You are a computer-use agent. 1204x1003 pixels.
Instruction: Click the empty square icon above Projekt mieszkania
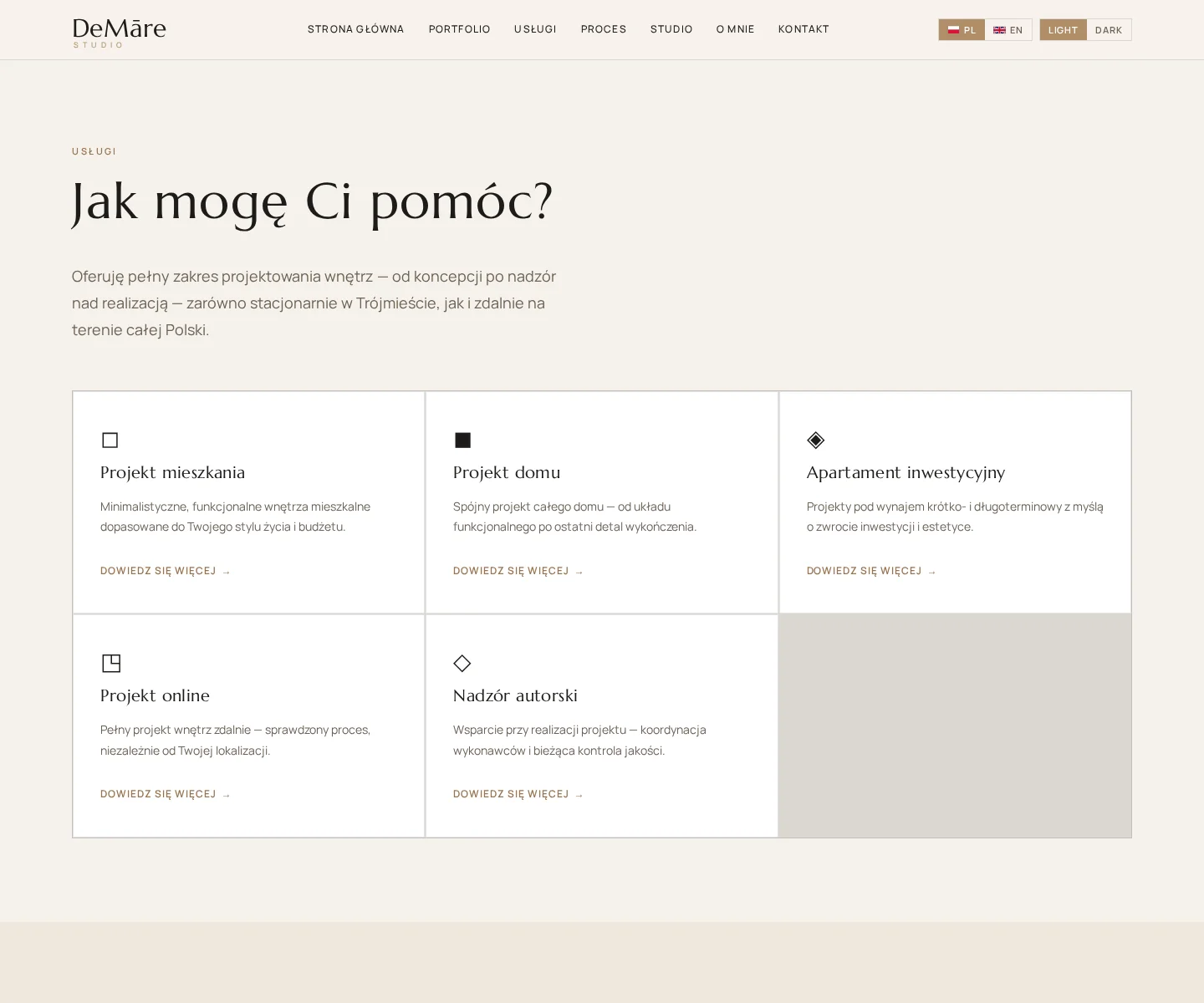click(110, 440)
